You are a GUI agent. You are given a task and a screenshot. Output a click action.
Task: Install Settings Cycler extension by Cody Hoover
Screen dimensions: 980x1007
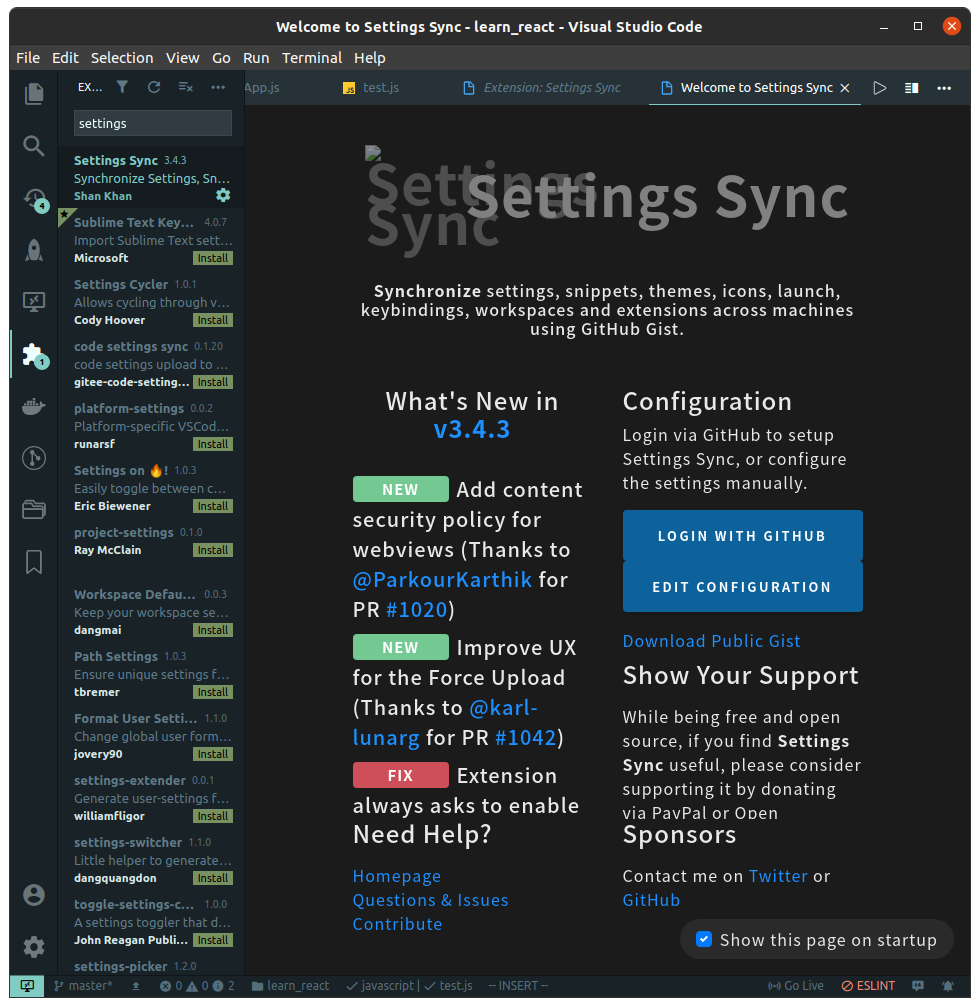click(x=213, y=320)
